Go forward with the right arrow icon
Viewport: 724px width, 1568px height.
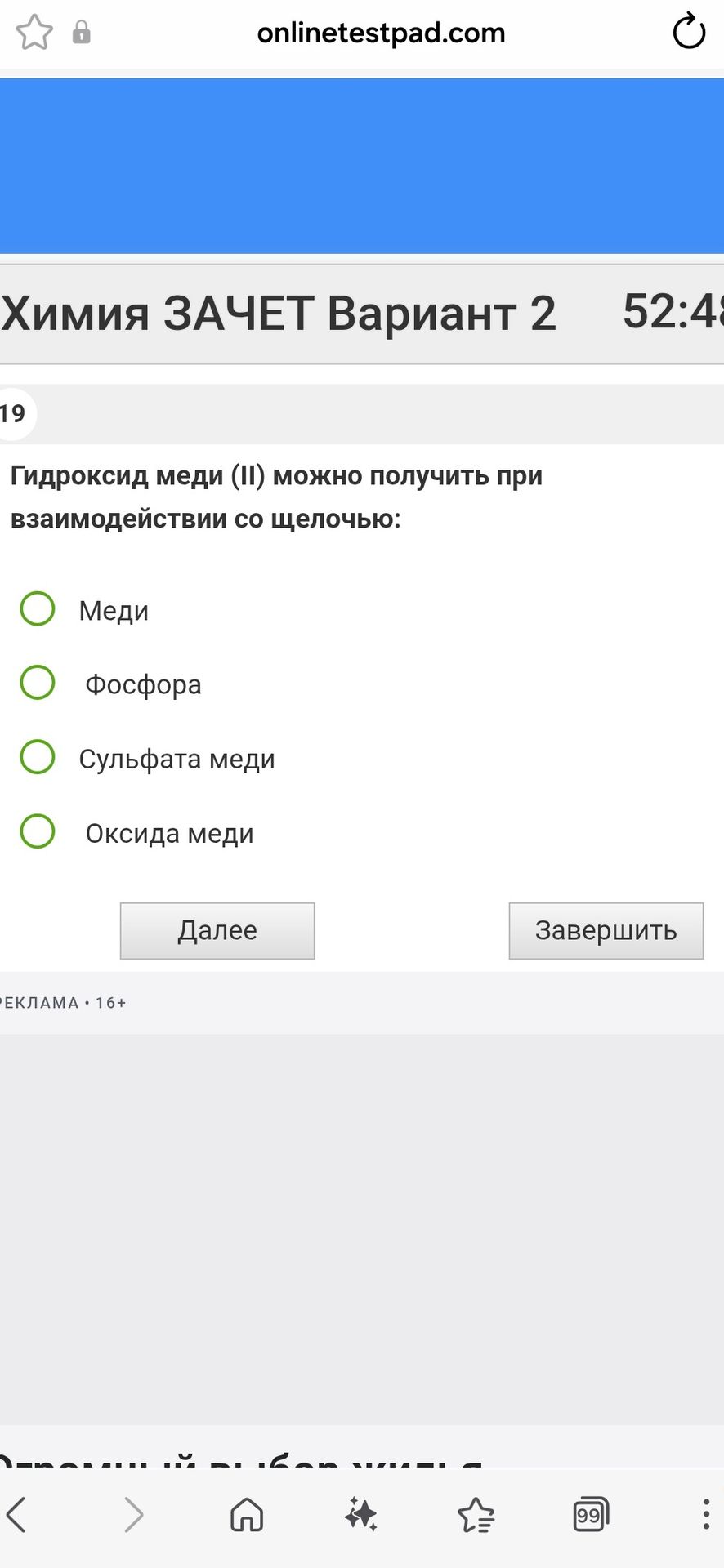pyautogui.click(x=133, y=1515)
